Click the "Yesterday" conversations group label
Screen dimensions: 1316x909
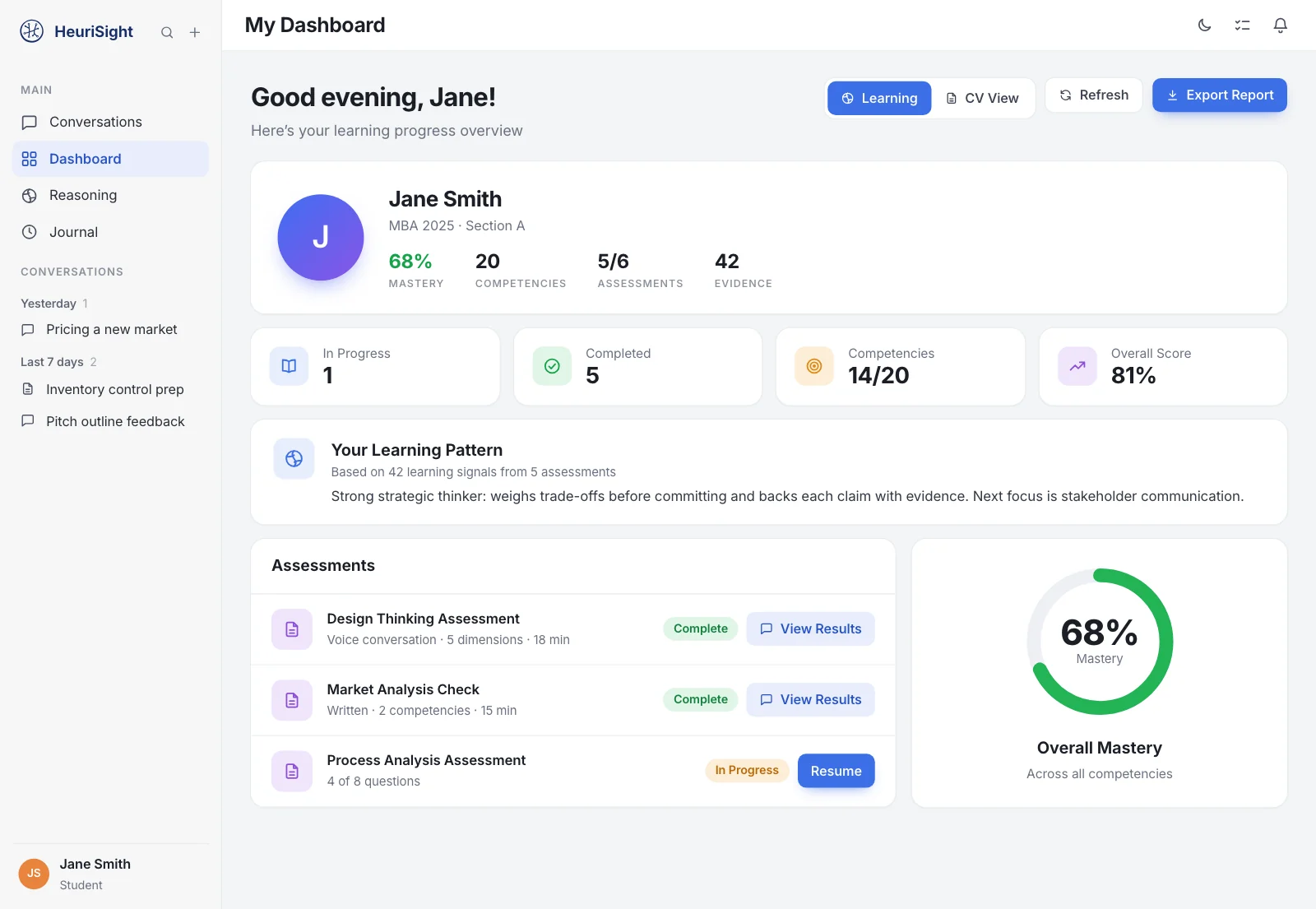point(49,304)
